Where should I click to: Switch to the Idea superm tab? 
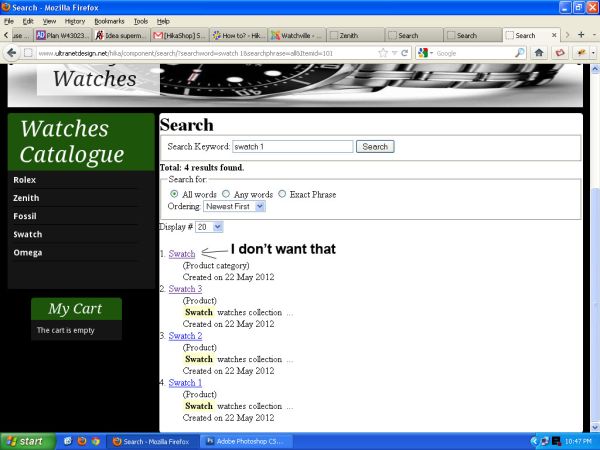click(x=121, y=36)
